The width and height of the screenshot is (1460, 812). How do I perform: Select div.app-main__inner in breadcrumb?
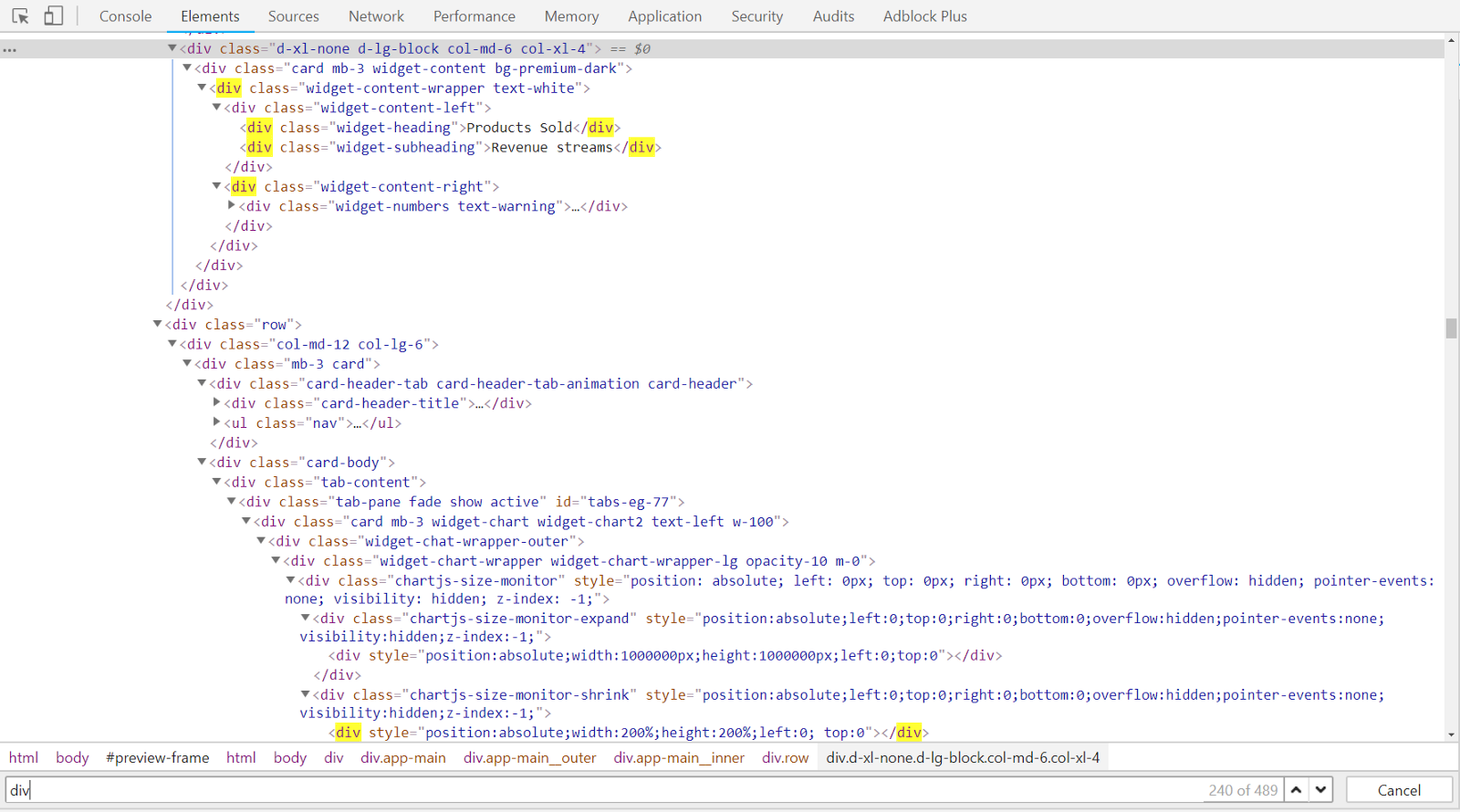tap(679, 758)
